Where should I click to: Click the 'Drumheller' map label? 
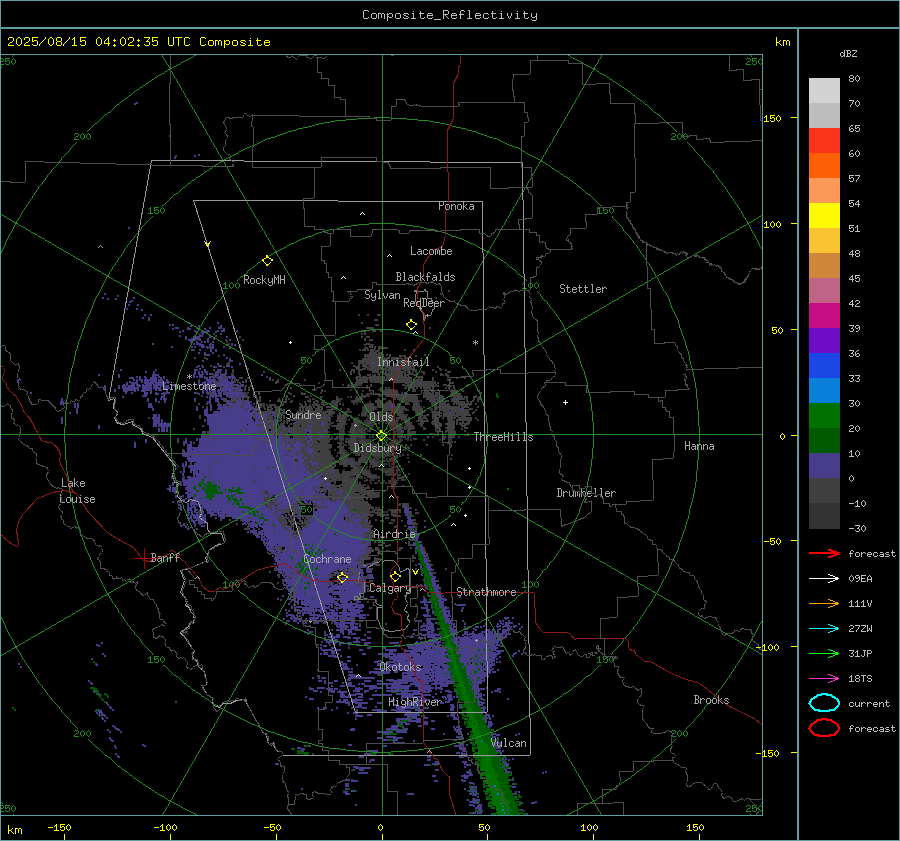tap(586, 493)
